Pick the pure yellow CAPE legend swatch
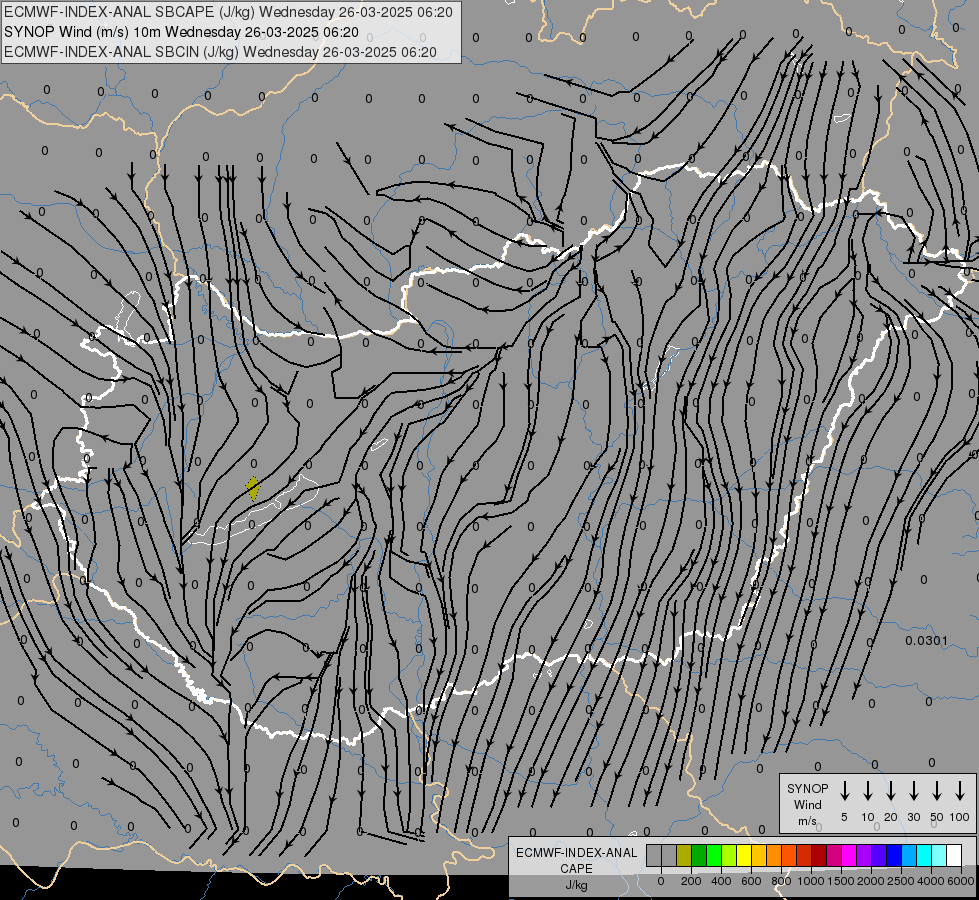Screen dimensions: 979x900 click(744, 856)
